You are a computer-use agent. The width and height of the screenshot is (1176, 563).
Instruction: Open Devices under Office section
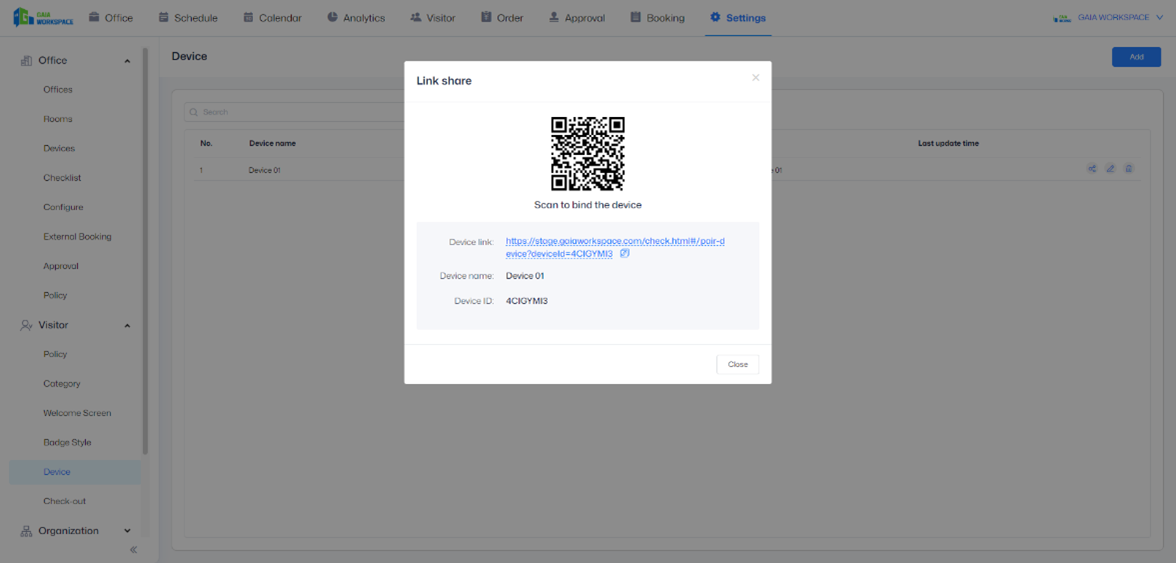[x=59, y=148]
